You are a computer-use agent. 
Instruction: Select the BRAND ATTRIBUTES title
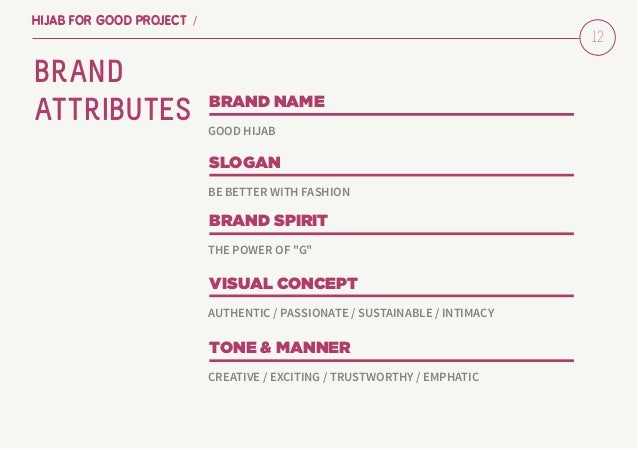(x=113, y=90)
